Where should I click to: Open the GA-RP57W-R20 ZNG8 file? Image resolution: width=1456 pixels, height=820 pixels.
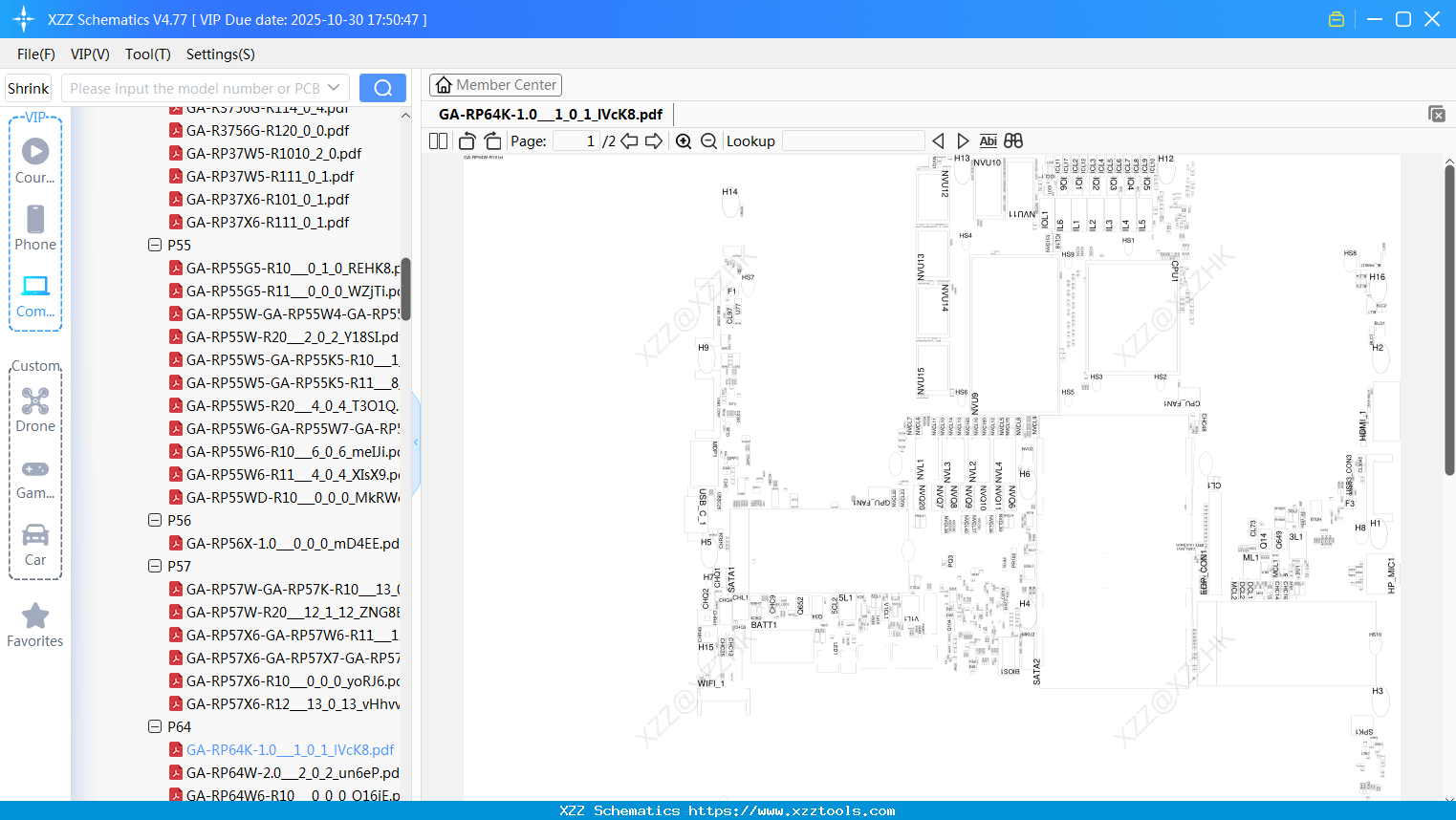pos(293,612)
